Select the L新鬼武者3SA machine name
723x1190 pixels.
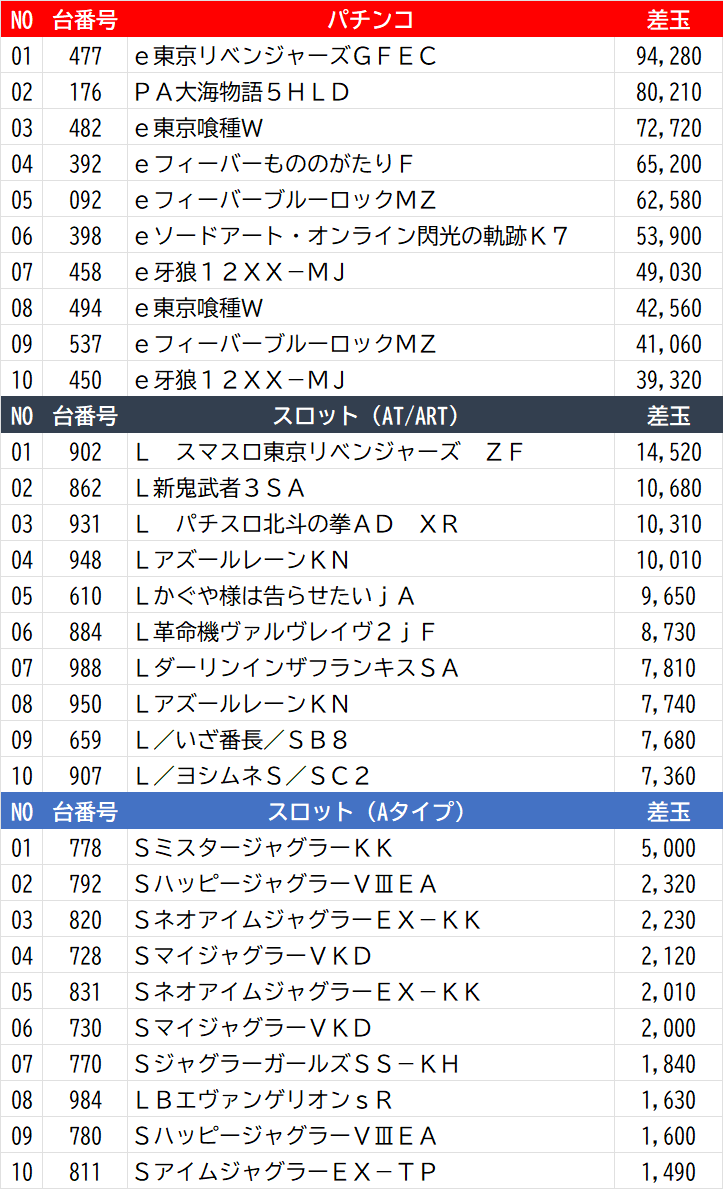[220, 488]
